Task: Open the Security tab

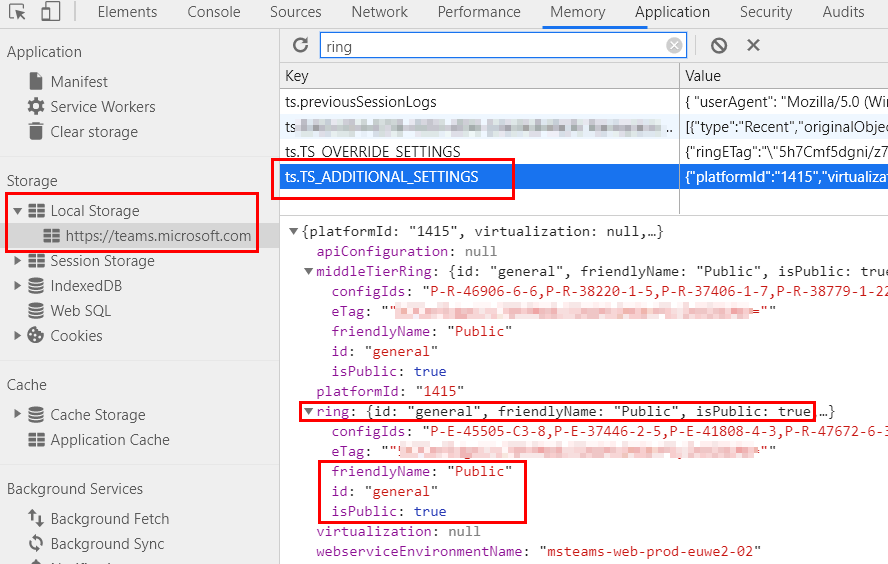Action: pos(766,12)
